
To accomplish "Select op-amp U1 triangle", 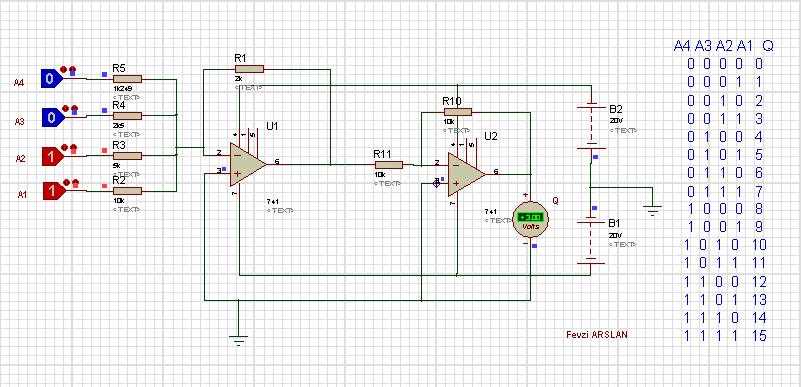I will [248, 164].
